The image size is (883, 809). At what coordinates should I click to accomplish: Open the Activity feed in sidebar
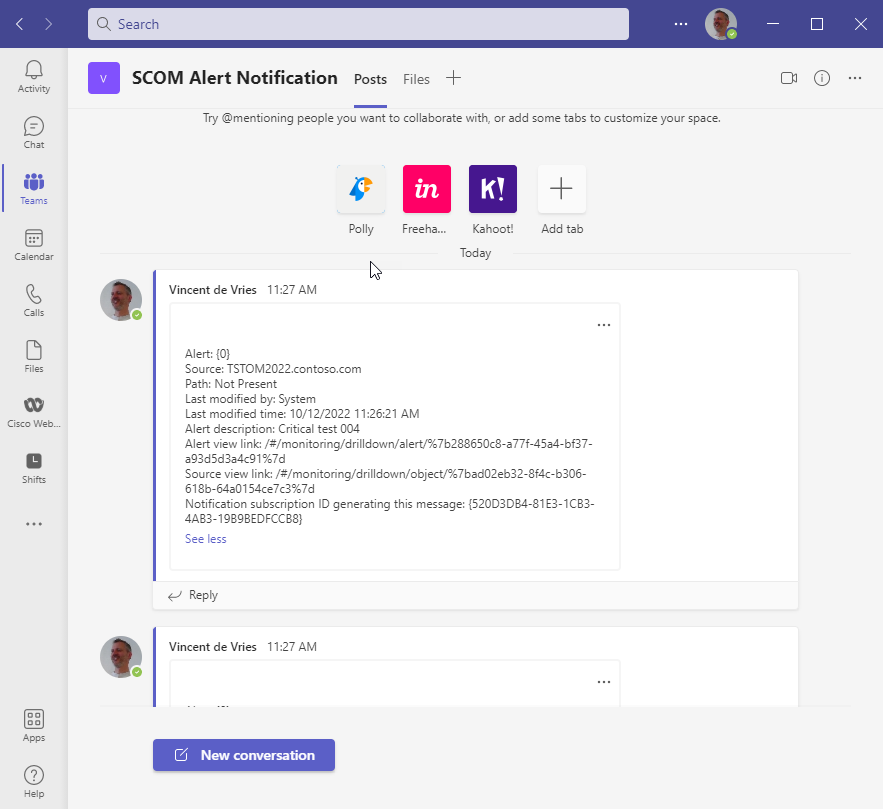pyautogui.click(x=34, y=76)
